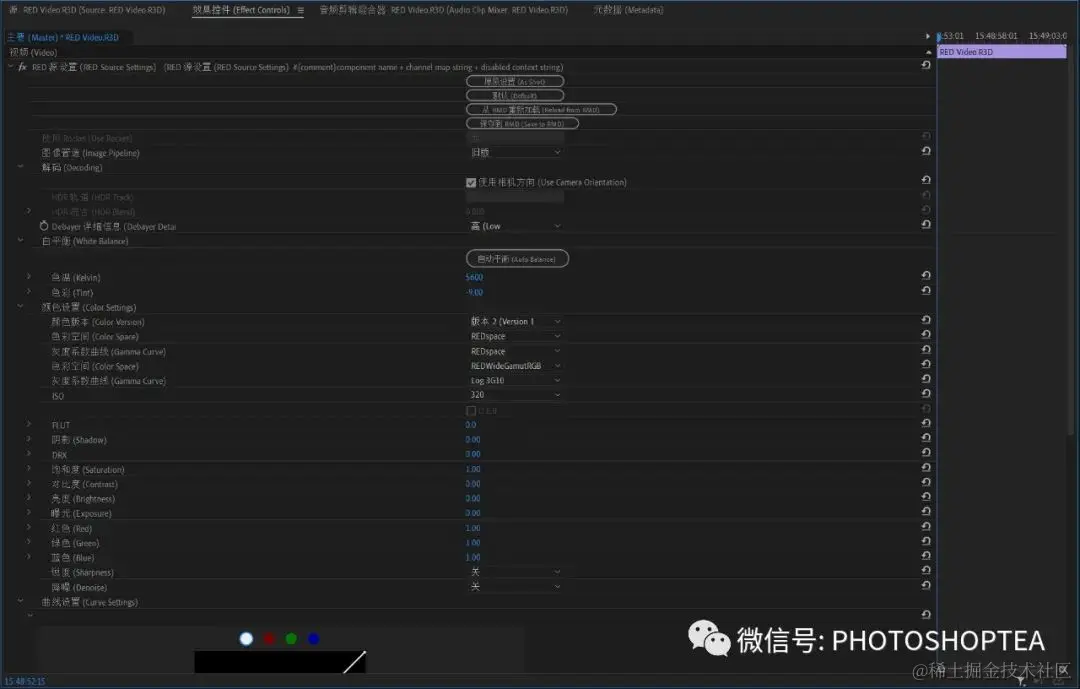Collapse the White Balance section

coord(20,240)
